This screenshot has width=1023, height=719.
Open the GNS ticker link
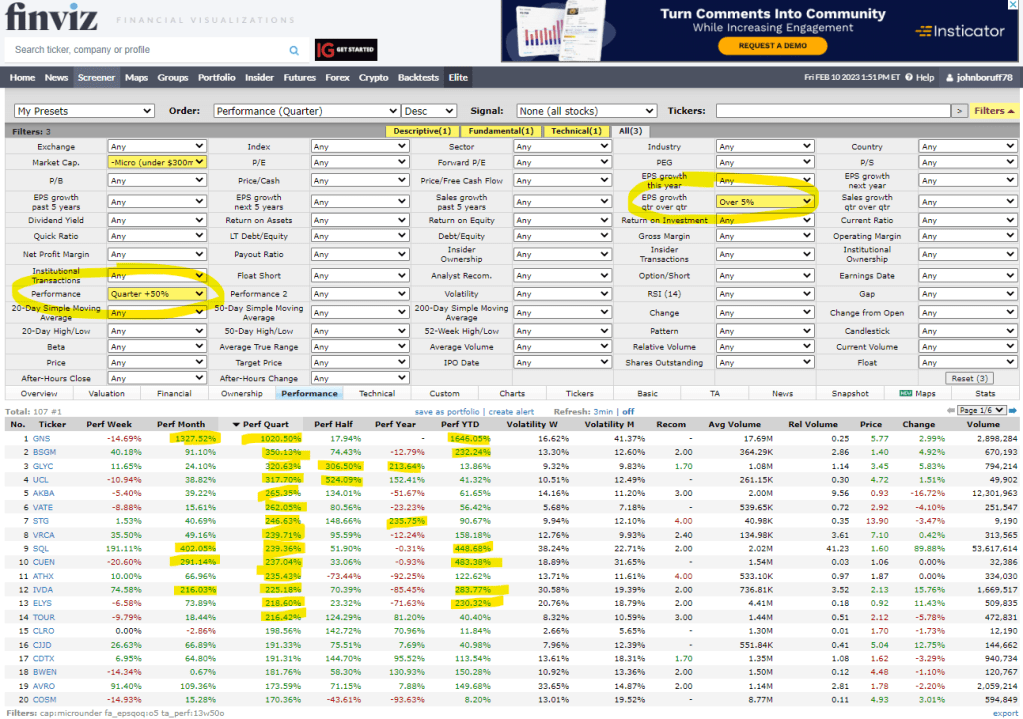point(42,438)
